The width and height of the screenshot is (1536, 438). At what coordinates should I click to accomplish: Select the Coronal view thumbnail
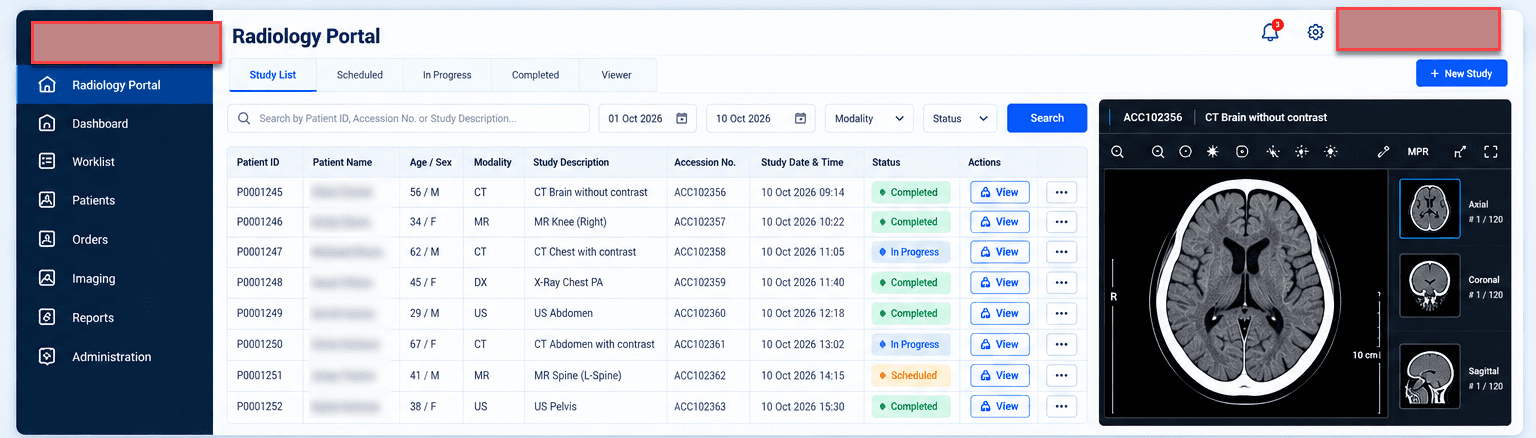(x=1430, y=284)
